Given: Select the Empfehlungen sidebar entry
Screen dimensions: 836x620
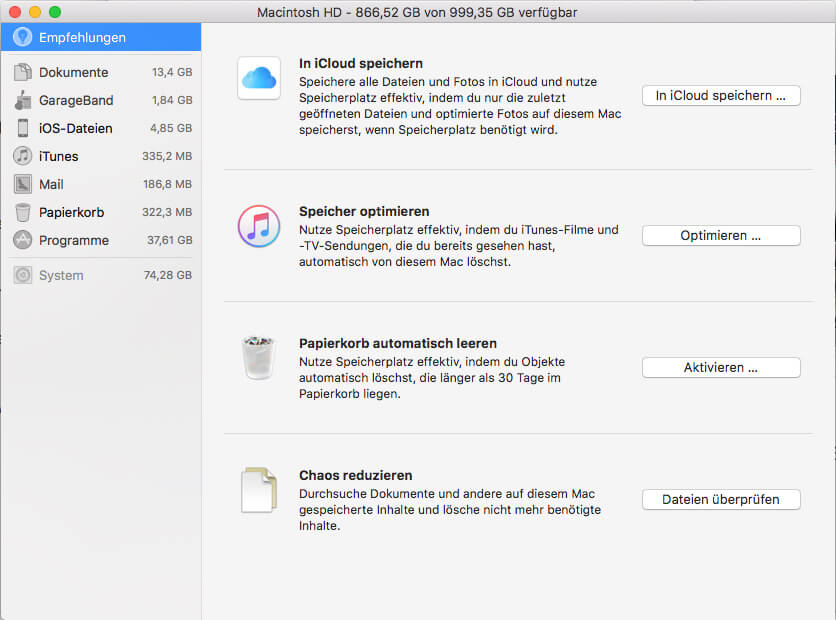Looking at the screenshot, I should point(82,37).
